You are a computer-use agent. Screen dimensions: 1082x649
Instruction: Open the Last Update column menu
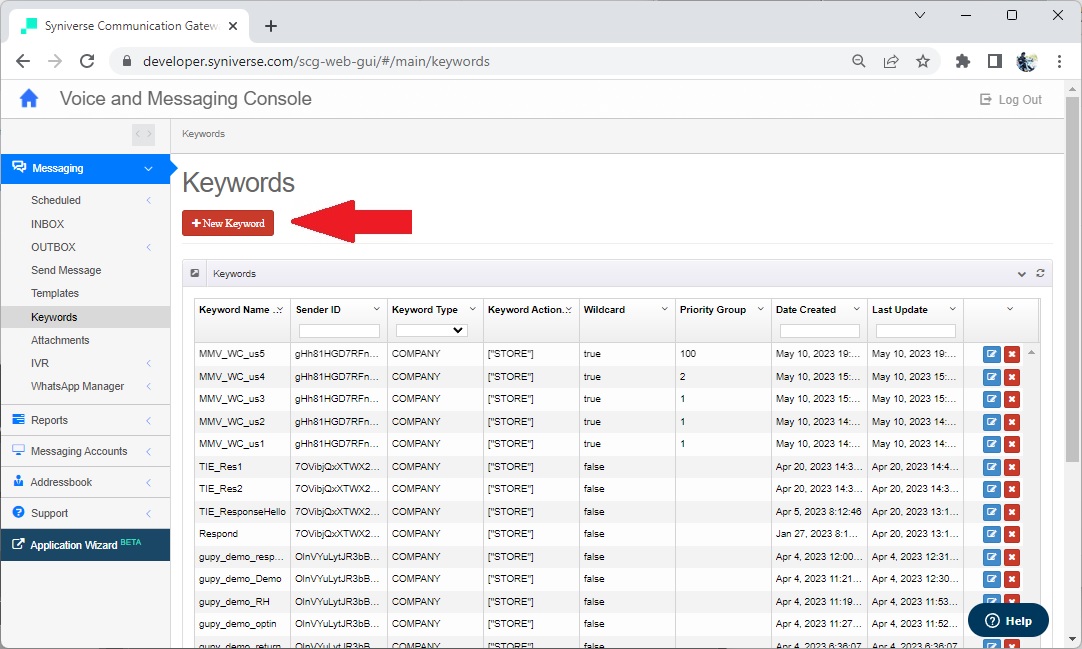(x=952, y=309)
